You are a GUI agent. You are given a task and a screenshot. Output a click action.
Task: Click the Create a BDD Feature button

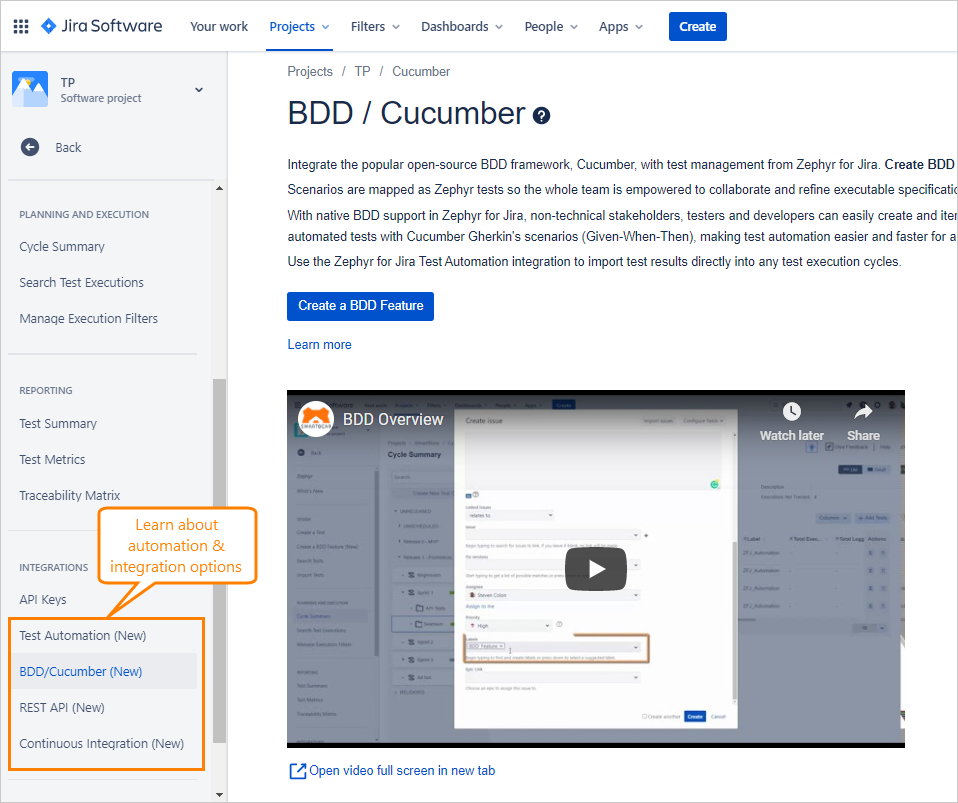[360, 306]
